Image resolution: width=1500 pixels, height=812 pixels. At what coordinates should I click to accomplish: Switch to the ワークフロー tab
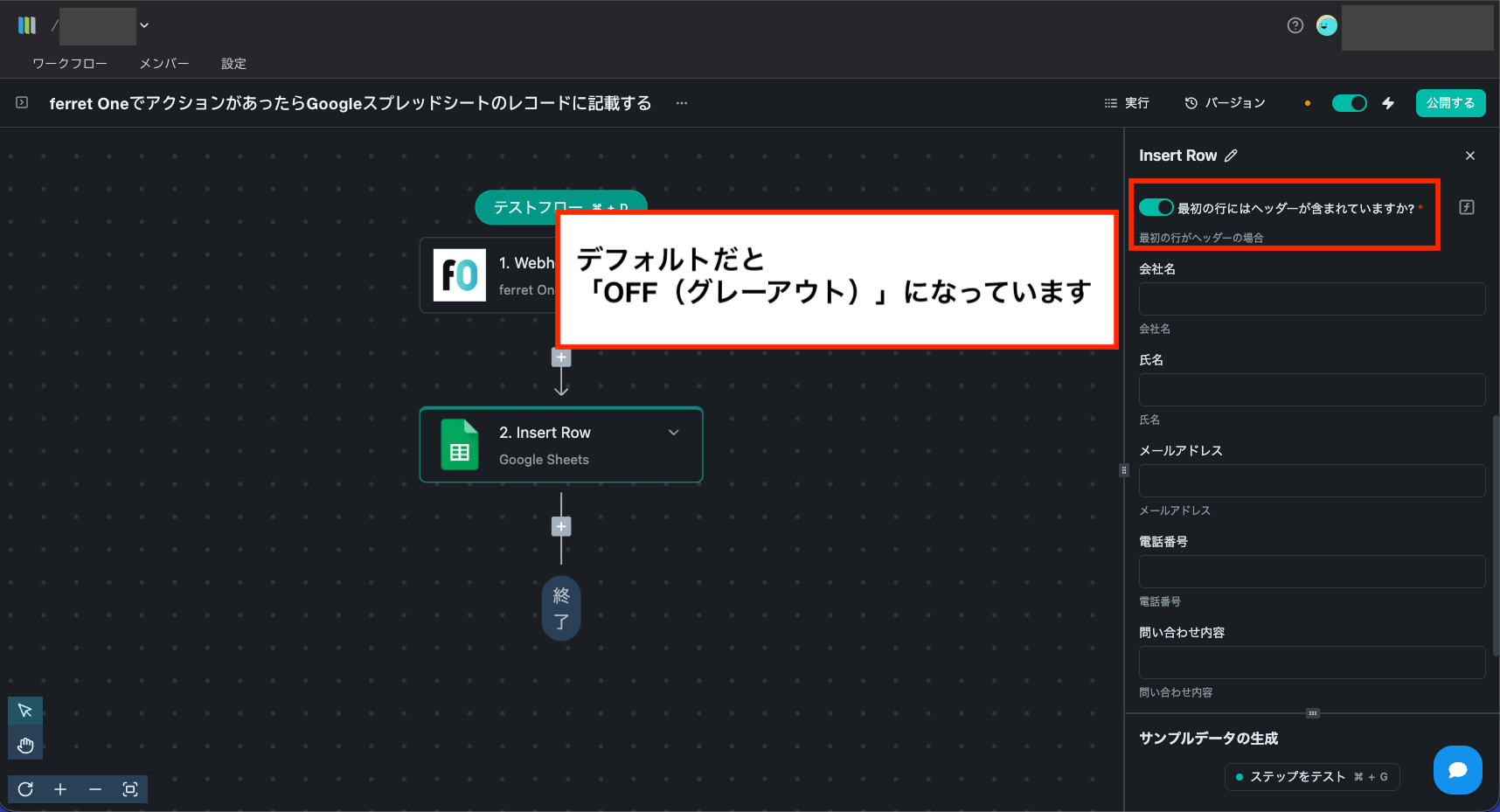coord(70,64)
